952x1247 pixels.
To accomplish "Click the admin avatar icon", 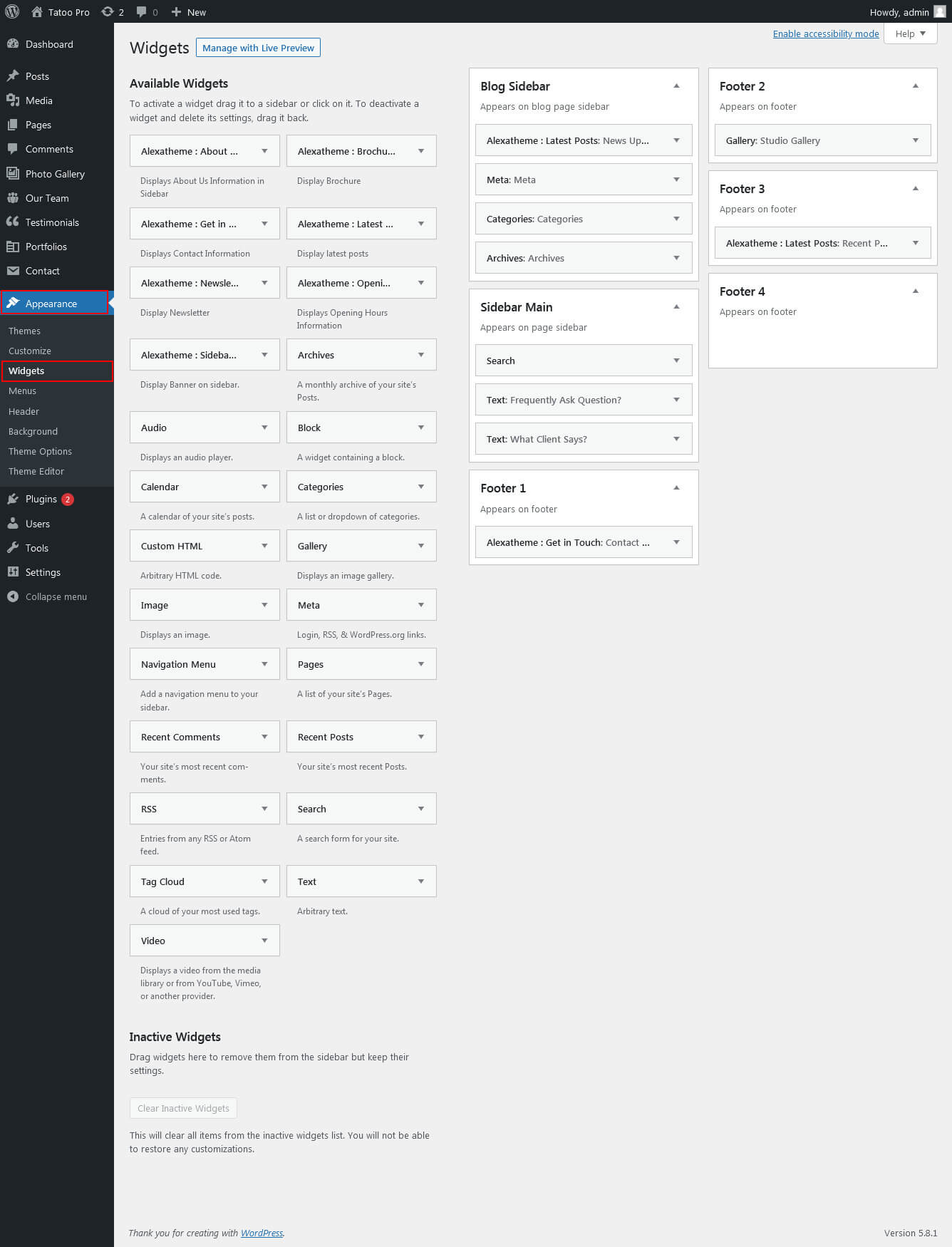I will [940, 11].
